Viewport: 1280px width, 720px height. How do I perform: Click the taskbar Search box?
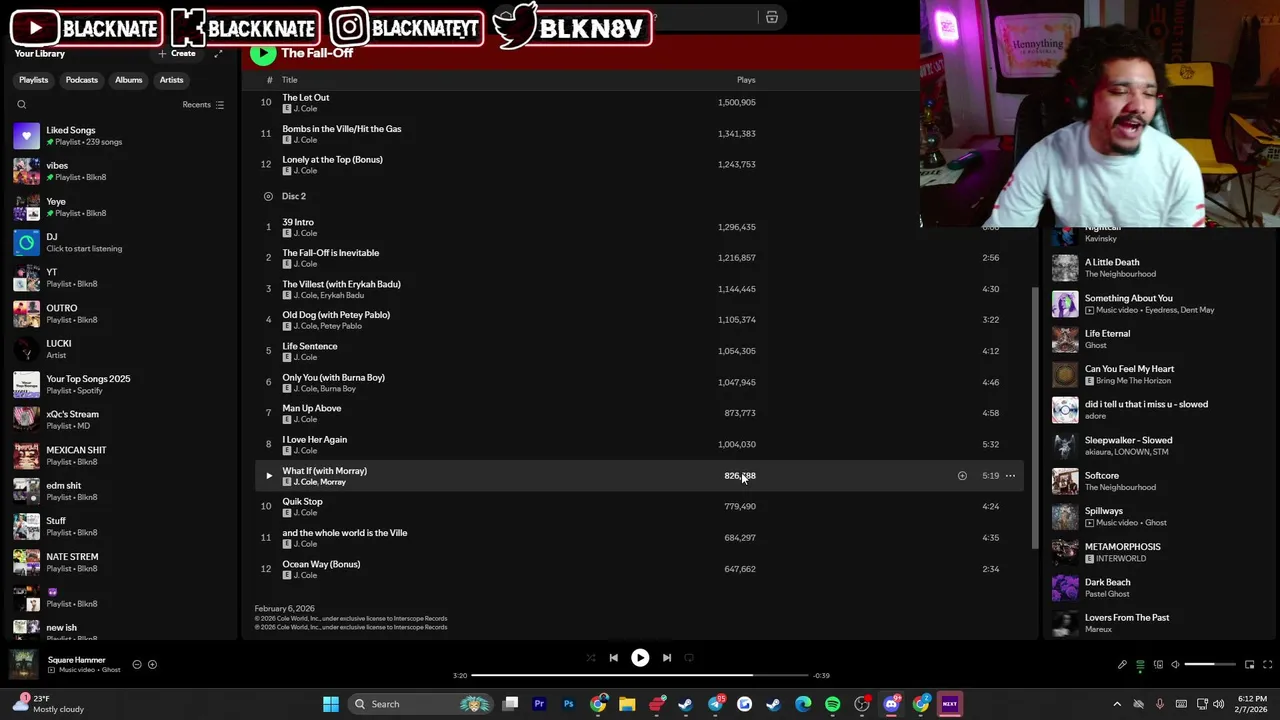coord(420,704)
